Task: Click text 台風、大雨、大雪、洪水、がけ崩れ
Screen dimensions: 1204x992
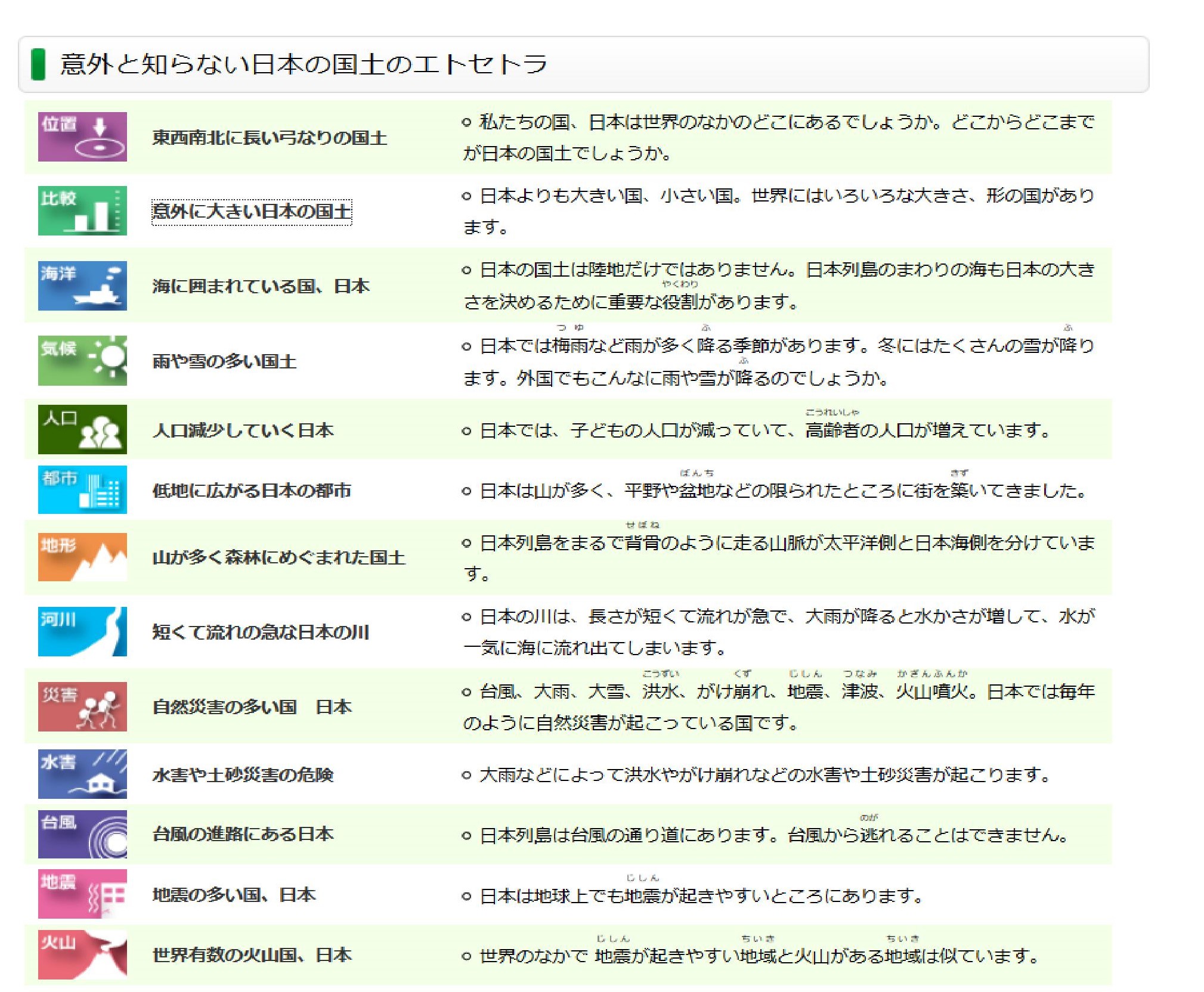Action: pos(624,692)
